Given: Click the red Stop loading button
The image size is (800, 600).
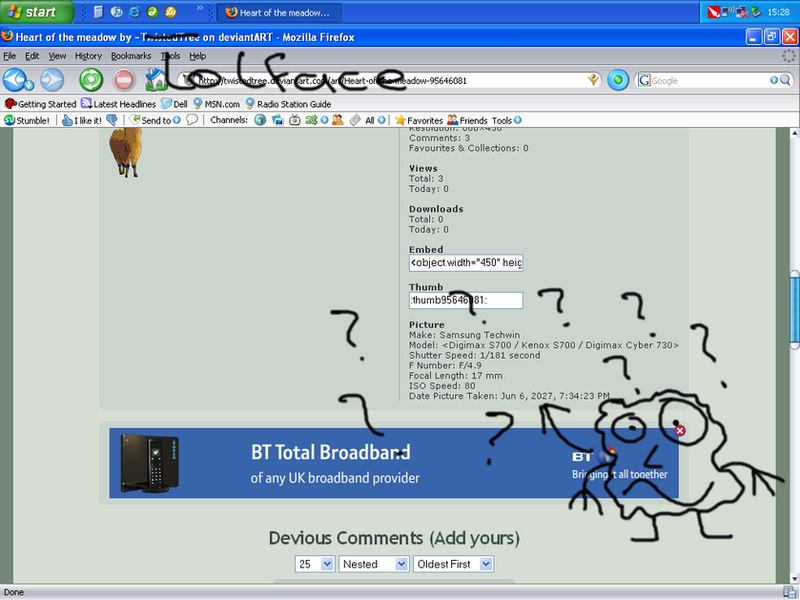Looking at the screenshot, I should pos(124,80).
